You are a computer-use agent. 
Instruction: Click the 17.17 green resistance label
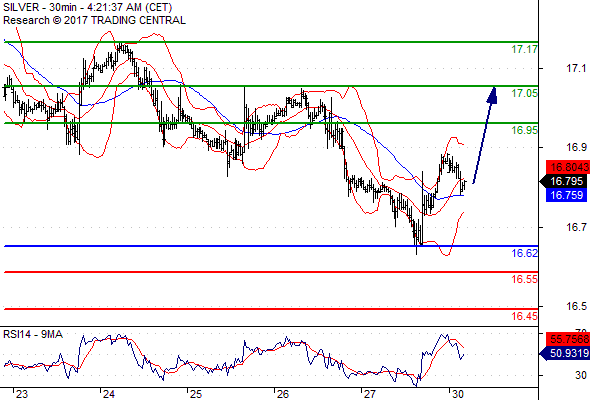(525, 49)
